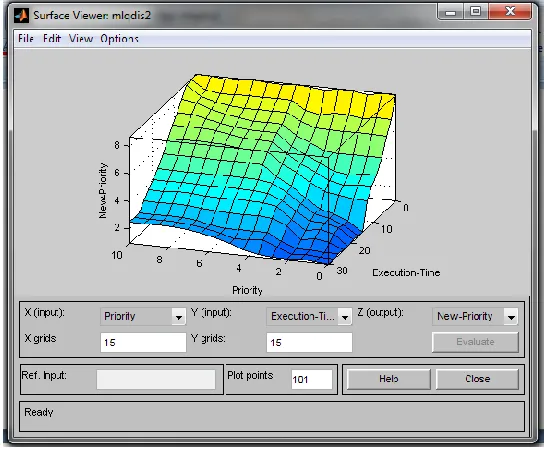
Task: Click the Y grids label
Action: pos(208,338)
